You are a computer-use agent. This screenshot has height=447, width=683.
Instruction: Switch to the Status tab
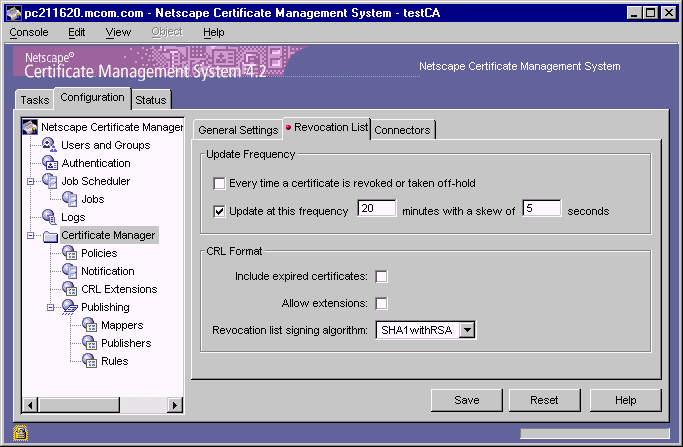point(151,100)
